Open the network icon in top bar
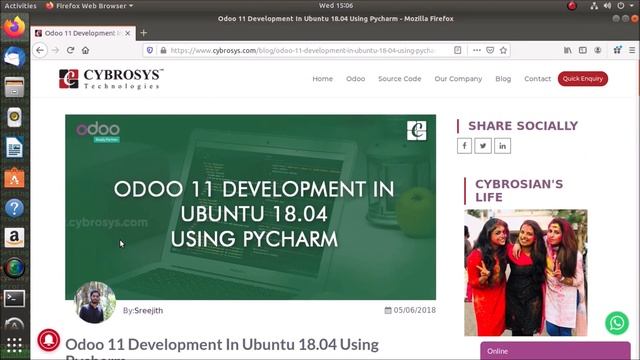 click(x=594, y=6)
